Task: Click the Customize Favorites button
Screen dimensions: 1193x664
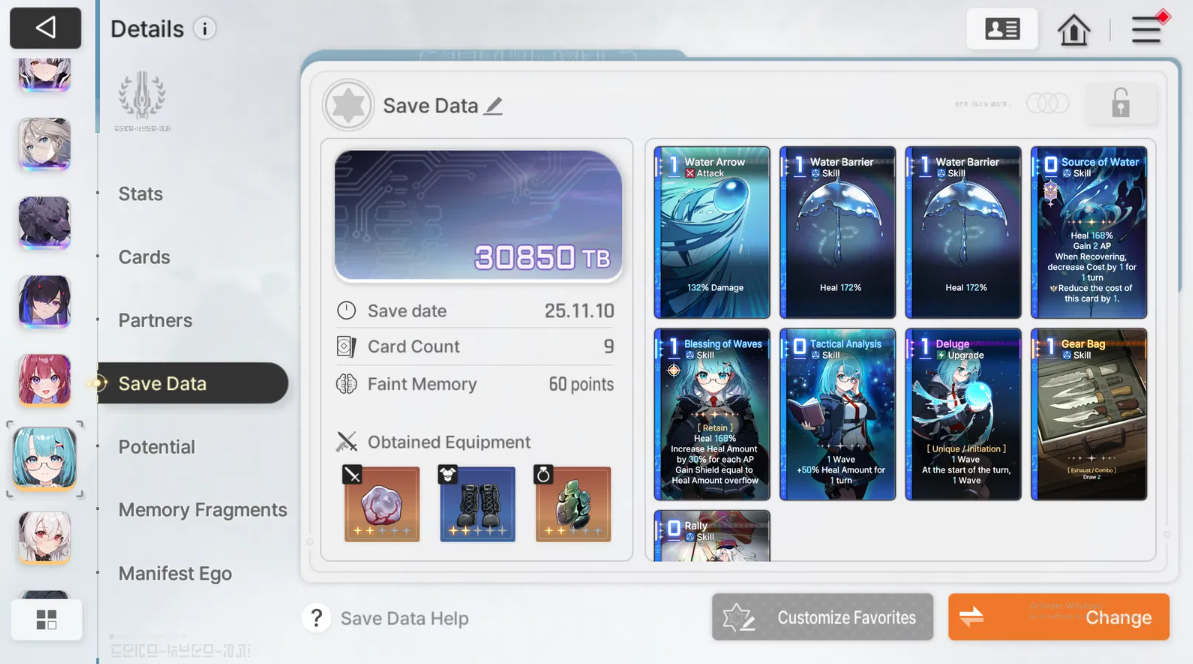Action: click(822, 617)
